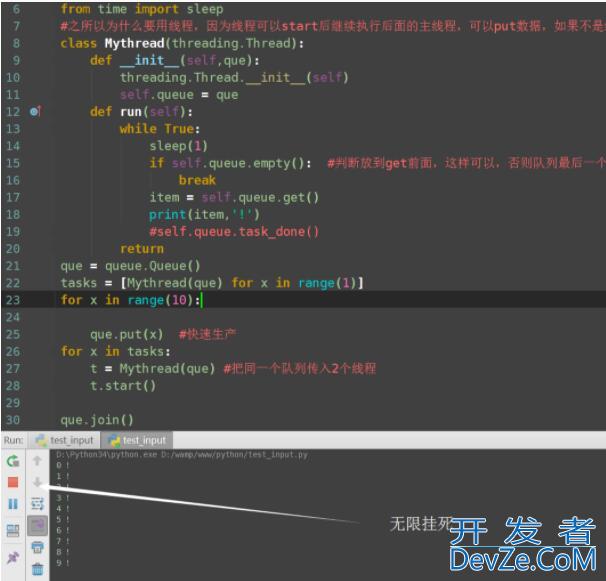606x581 pixels.
Task: Clear console with trash can icon
Action: click(37, 569)
